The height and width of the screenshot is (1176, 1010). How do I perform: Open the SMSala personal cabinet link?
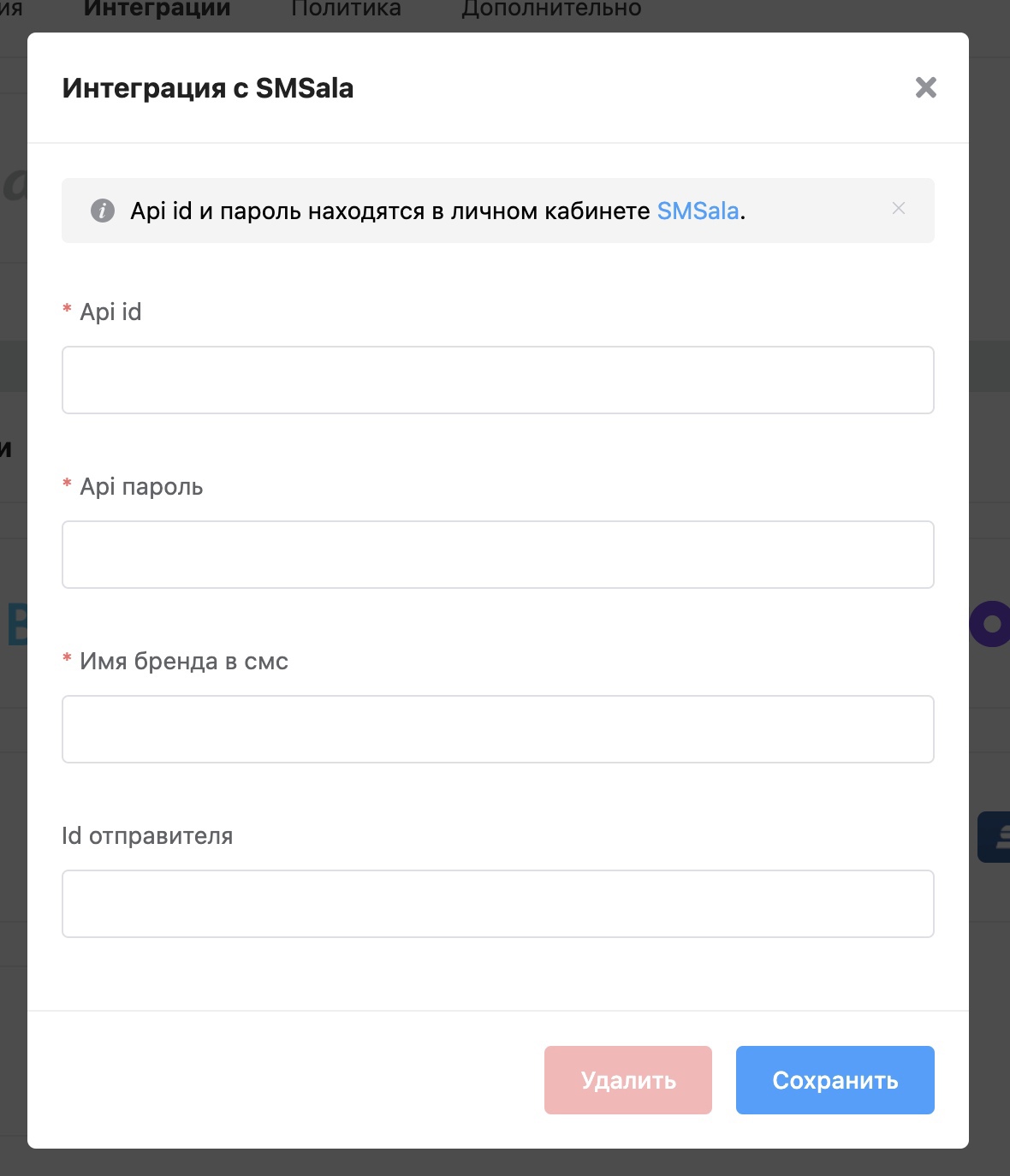[698, 211]
